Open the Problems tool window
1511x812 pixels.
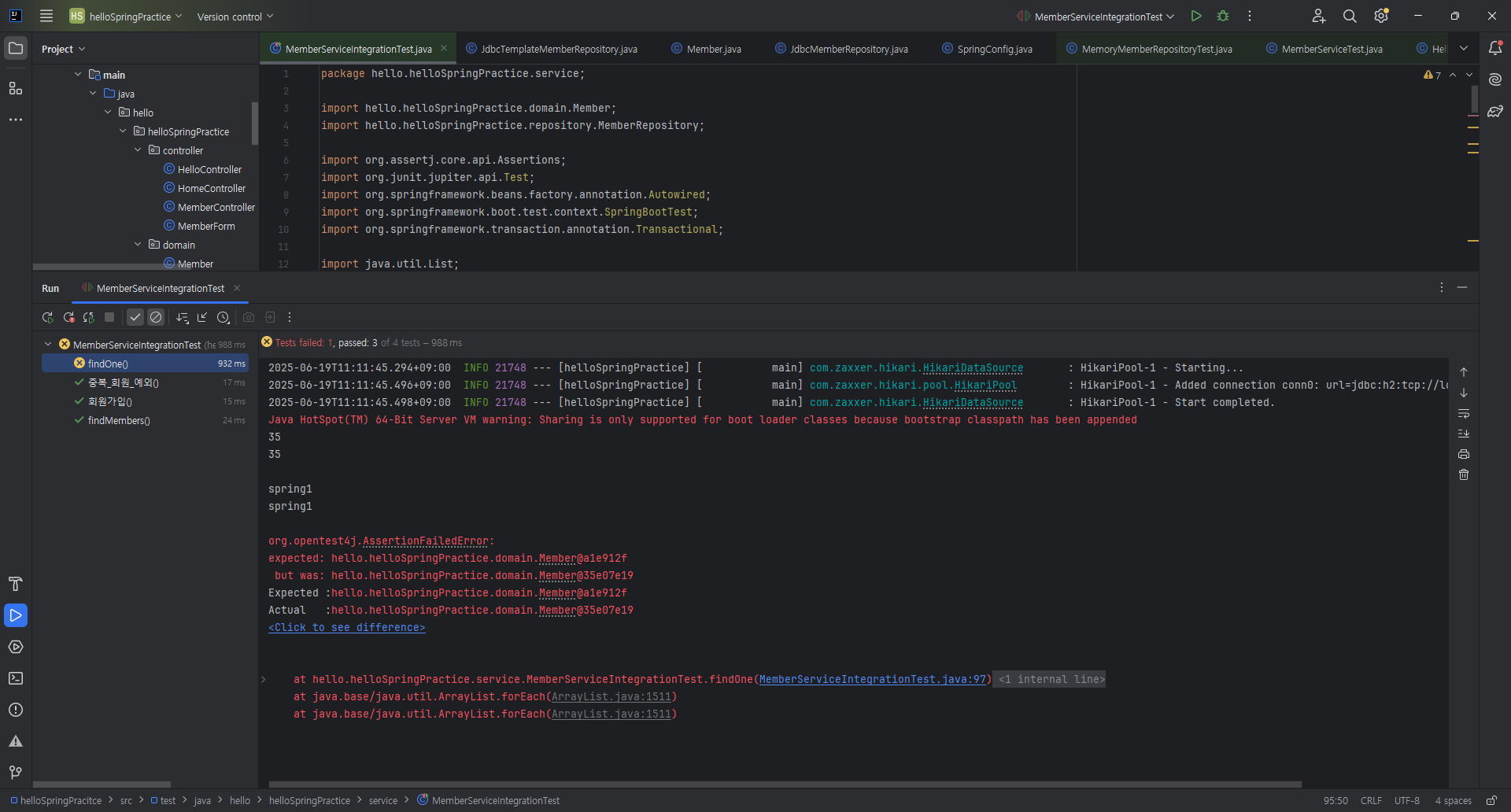pyautogui.click(x=16, y=710)
